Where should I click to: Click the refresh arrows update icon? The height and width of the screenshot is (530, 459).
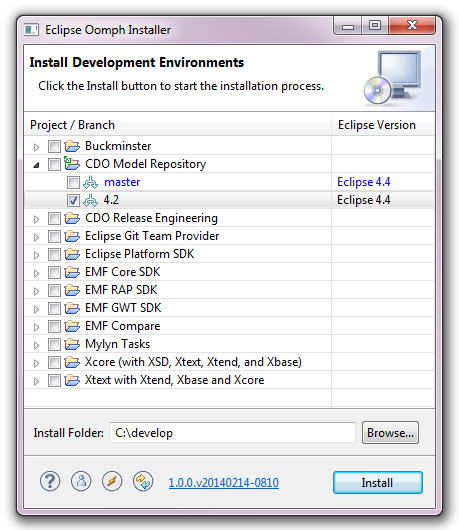coord(143,481)
